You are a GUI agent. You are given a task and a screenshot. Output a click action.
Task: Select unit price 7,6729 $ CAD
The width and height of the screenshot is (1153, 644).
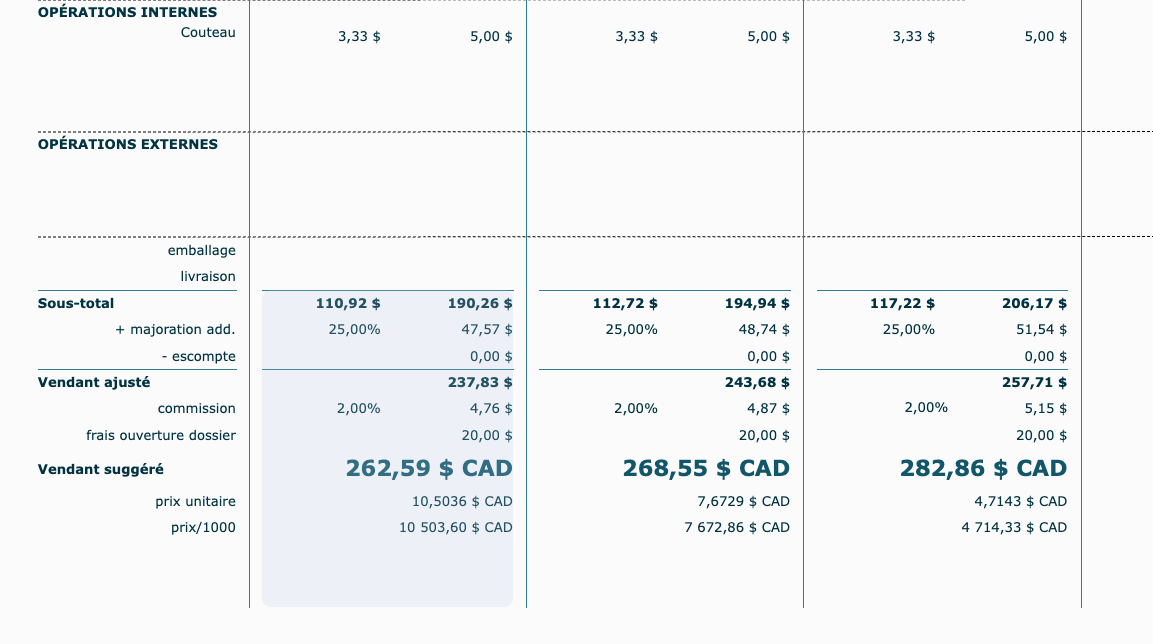(743, 501)
